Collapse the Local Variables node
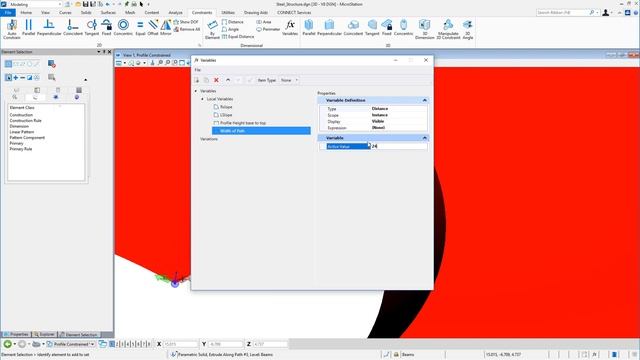 202,99
